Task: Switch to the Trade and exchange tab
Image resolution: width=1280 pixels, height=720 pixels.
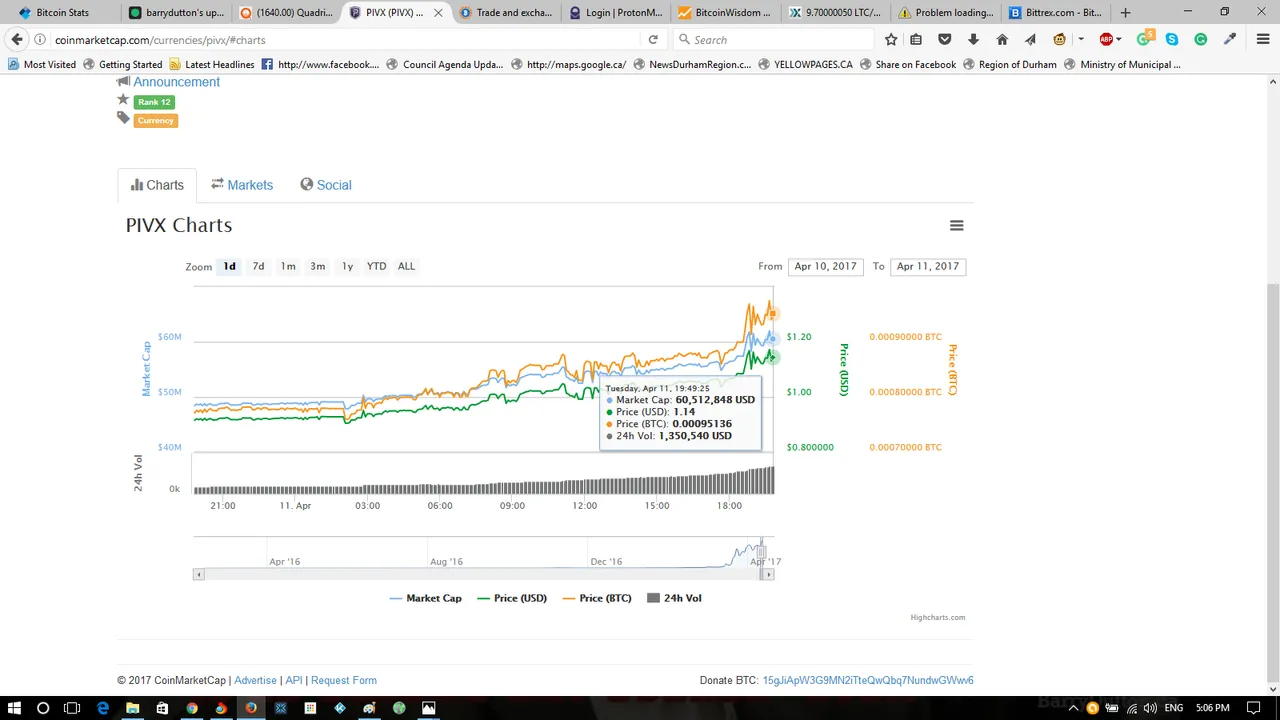Action: click(503, 13)
